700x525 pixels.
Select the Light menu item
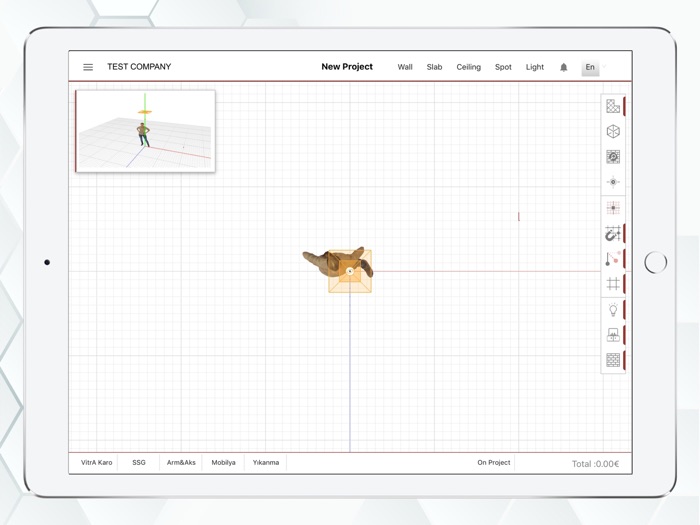(x=534, y=67)
